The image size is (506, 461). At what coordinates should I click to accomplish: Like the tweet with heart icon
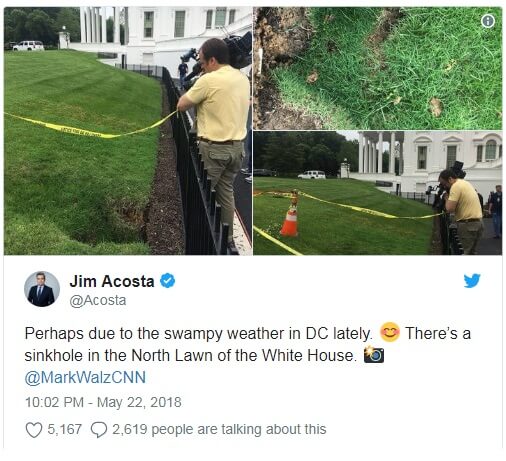coord(34,430)
